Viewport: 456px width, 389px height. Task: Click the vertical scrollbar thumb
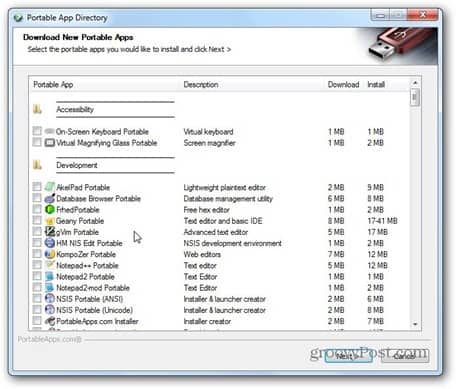point(415,97)
